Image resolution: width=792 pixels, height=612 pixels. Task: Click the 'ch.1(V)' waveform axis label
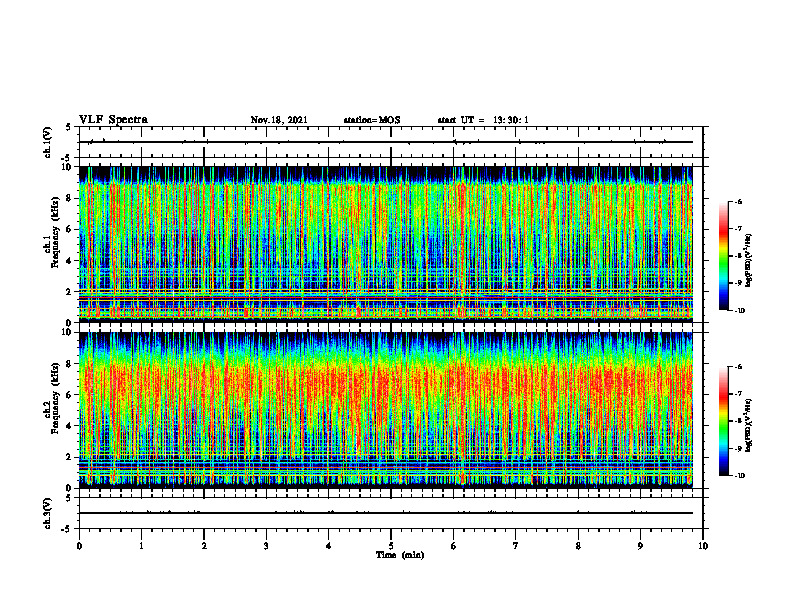(48, 142)
